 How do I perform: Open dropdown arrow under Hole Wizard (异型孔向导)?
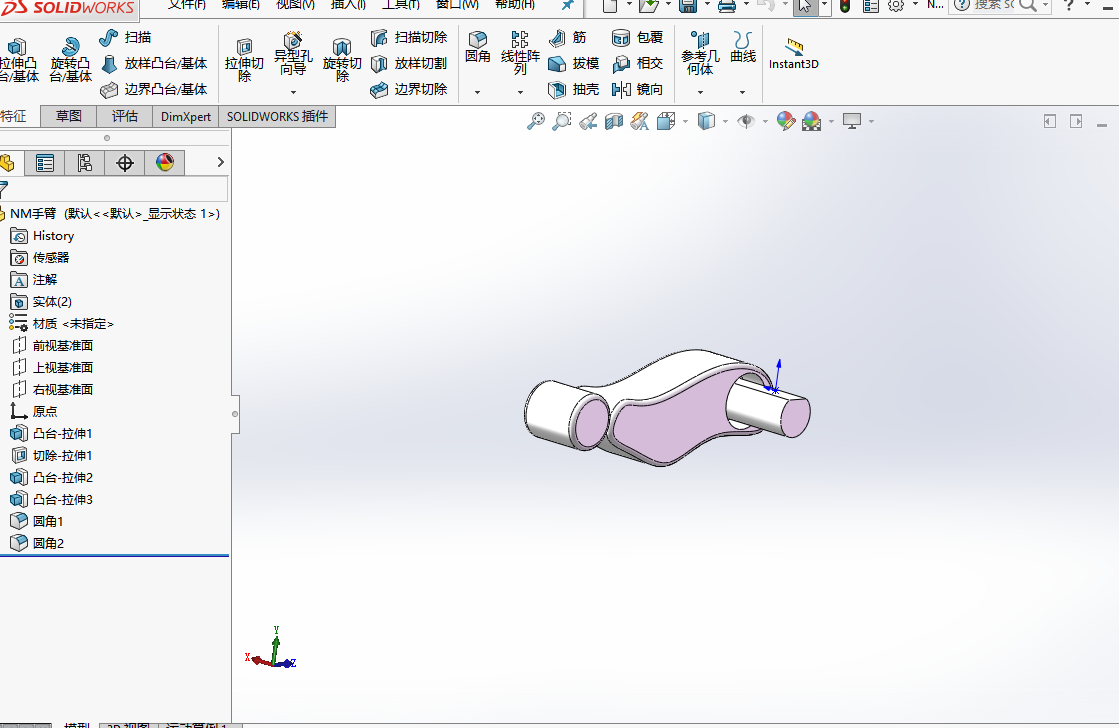click(x=293, y=92)
